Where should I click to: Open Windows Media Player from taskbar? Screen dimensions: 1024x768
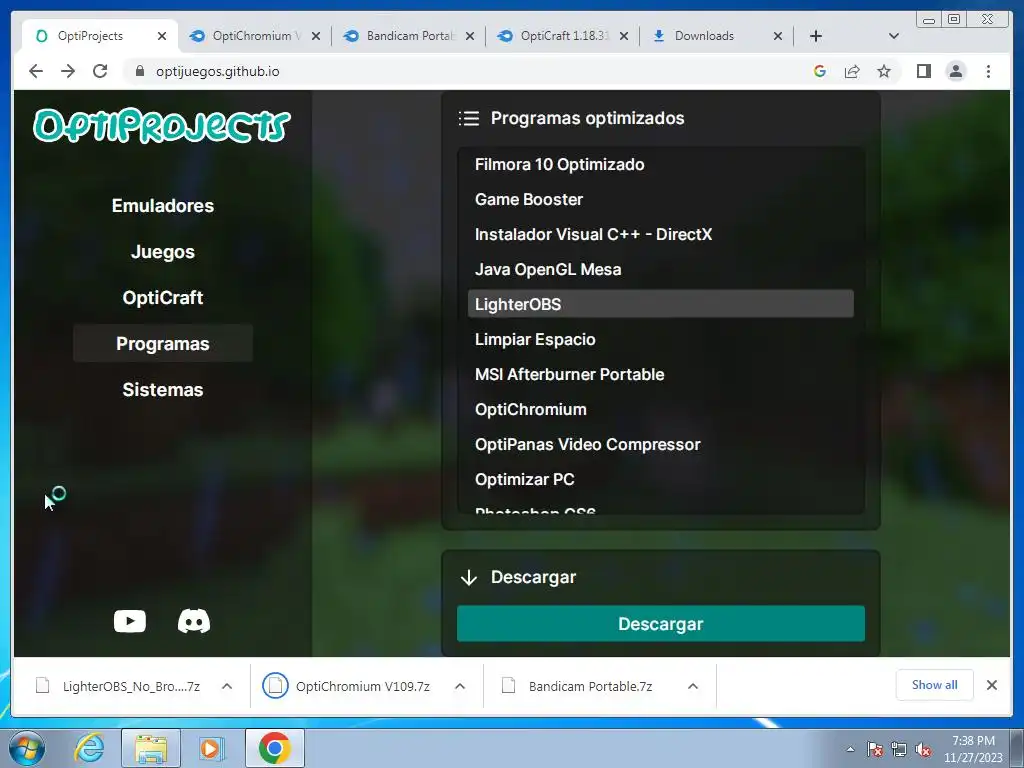[212, 748]
